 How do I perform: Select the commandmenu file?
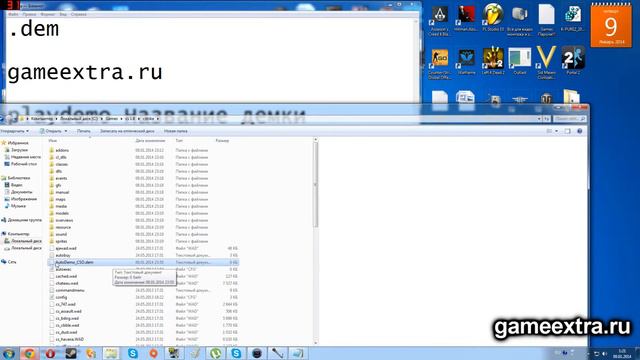click(70, 290)
